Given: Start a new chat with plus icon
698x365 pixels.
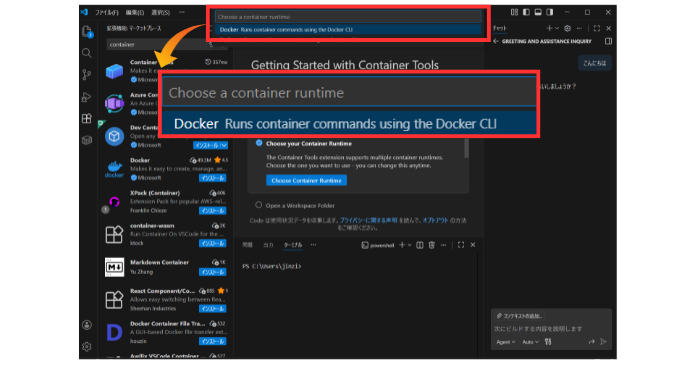Looking at the screenshot, I should (549, 28).
